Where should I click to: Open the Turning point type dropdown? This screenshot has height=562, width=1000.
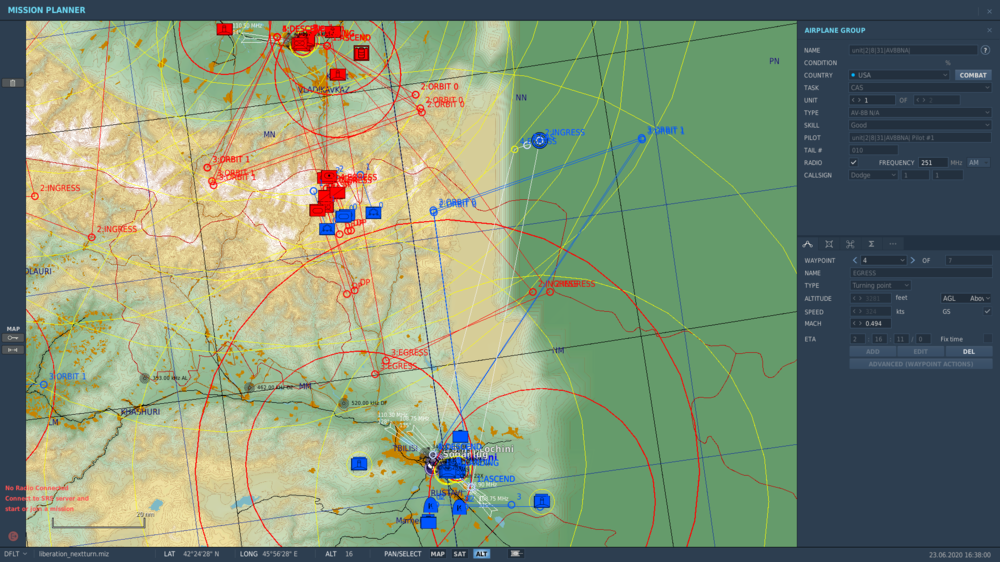coord(880,285)
